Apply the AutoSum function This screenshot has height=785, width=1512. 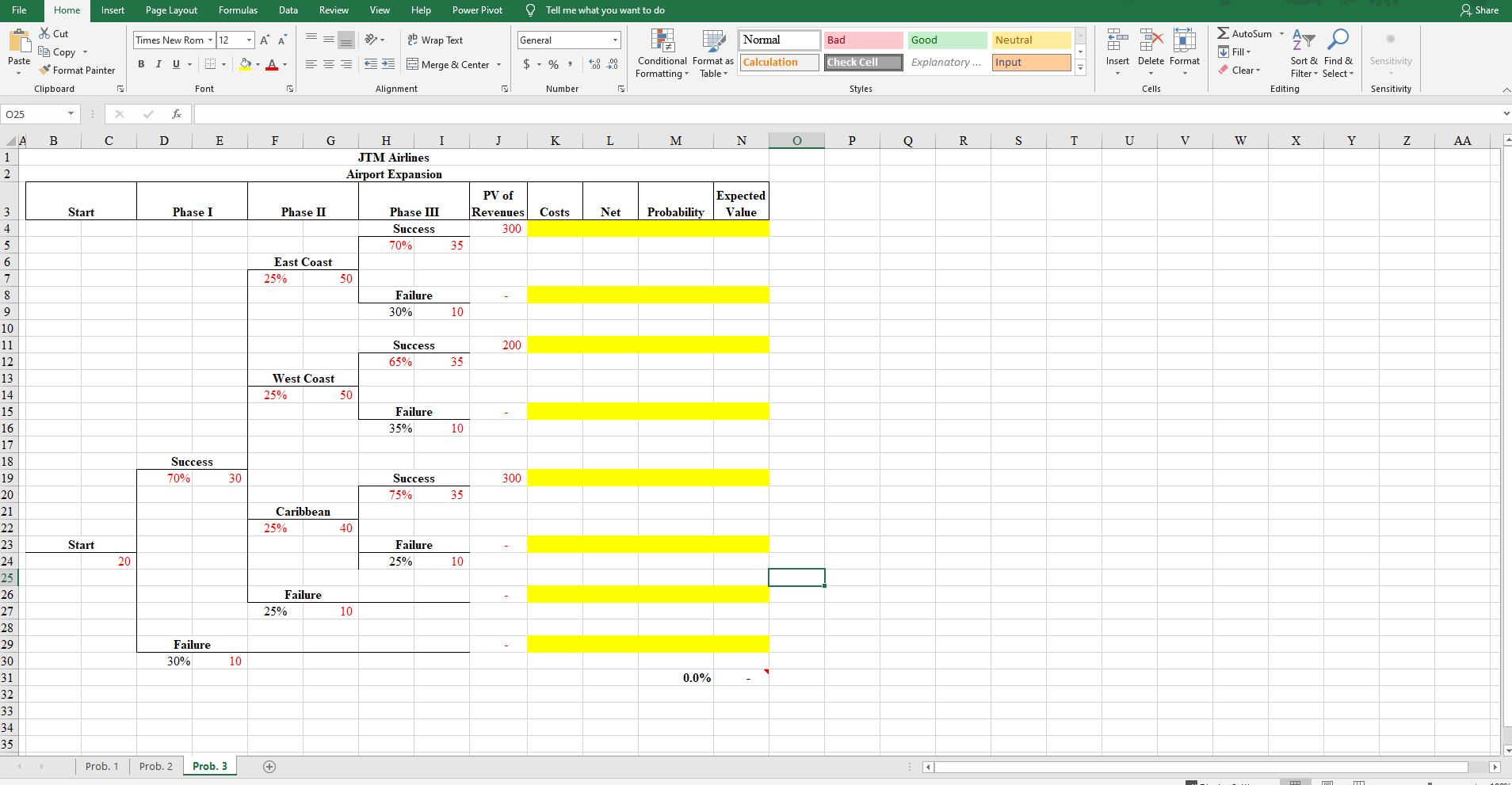coord(1244,33)
